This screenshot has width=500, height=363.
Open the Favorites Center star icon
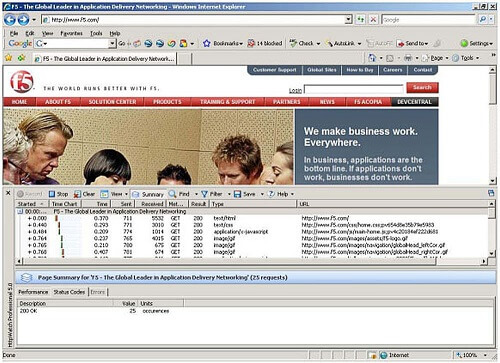pos(9,58)
